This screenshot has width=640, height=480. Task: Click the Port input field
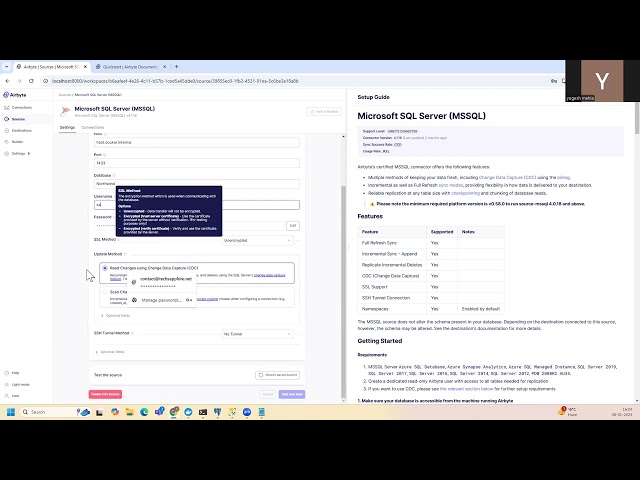point(197,163)
